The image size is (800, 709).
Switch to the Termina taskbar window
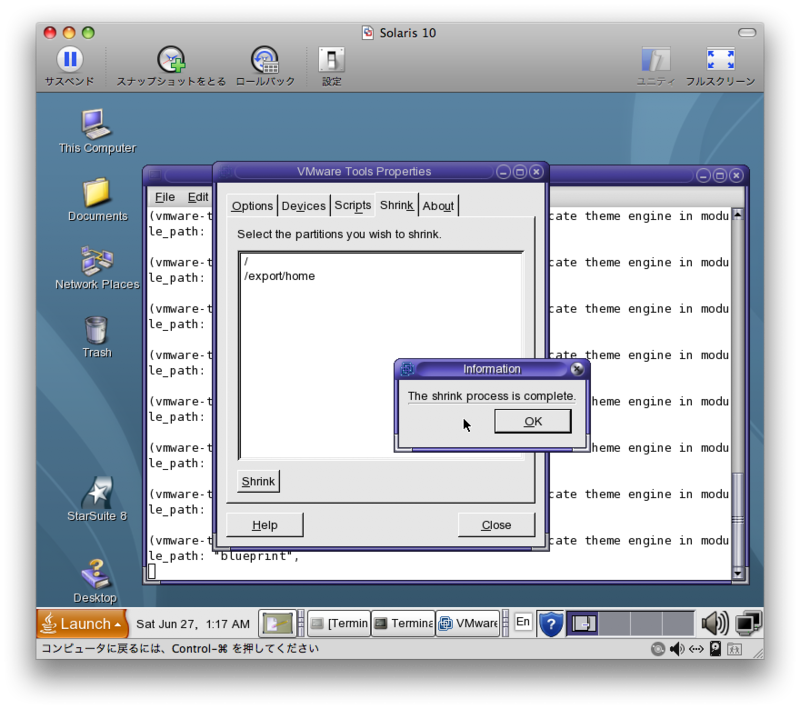pyautogui.click(x=403, y=623)
